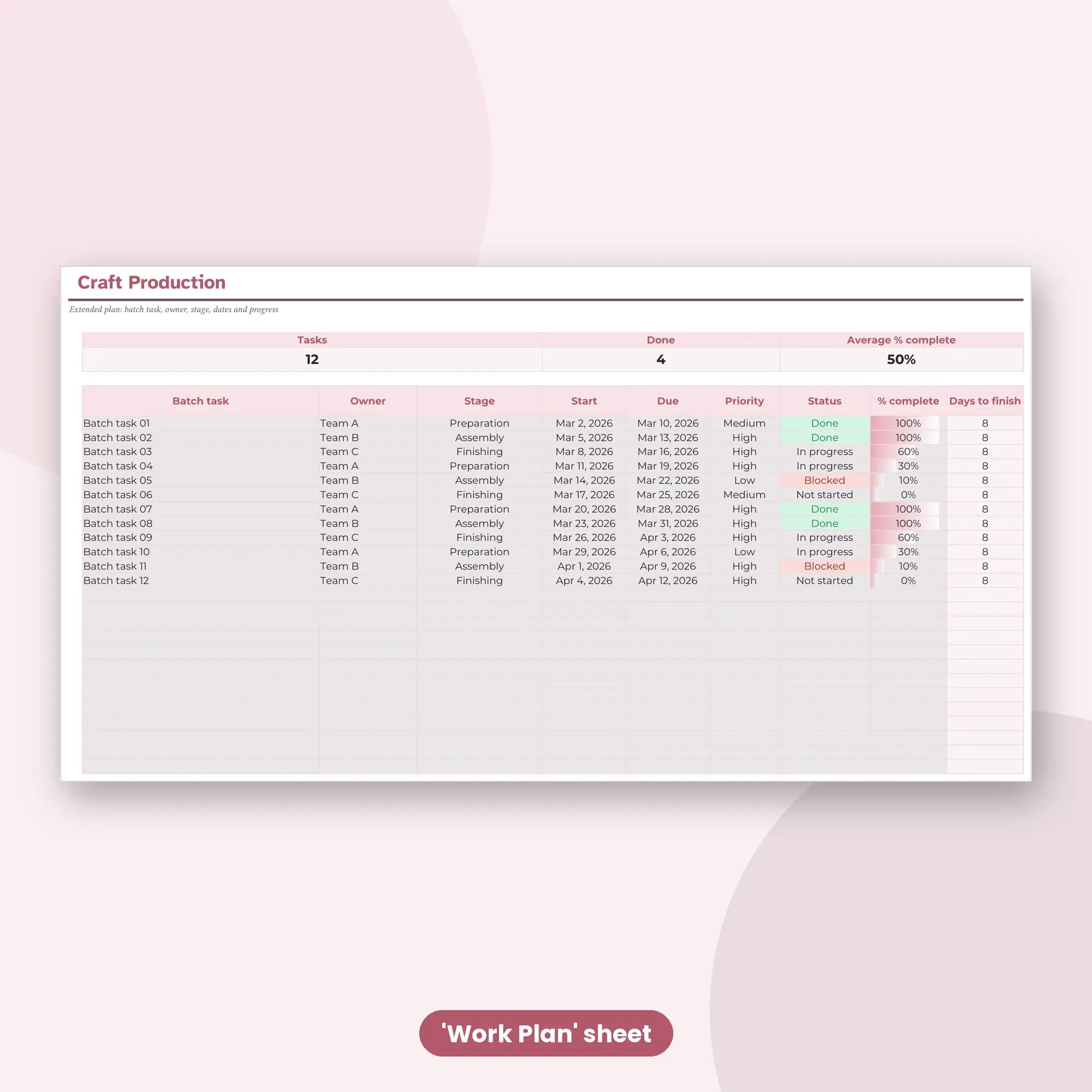Click the % complete column header
This screenshot has height=1092, width=1092.
click(x=909, y=401)
